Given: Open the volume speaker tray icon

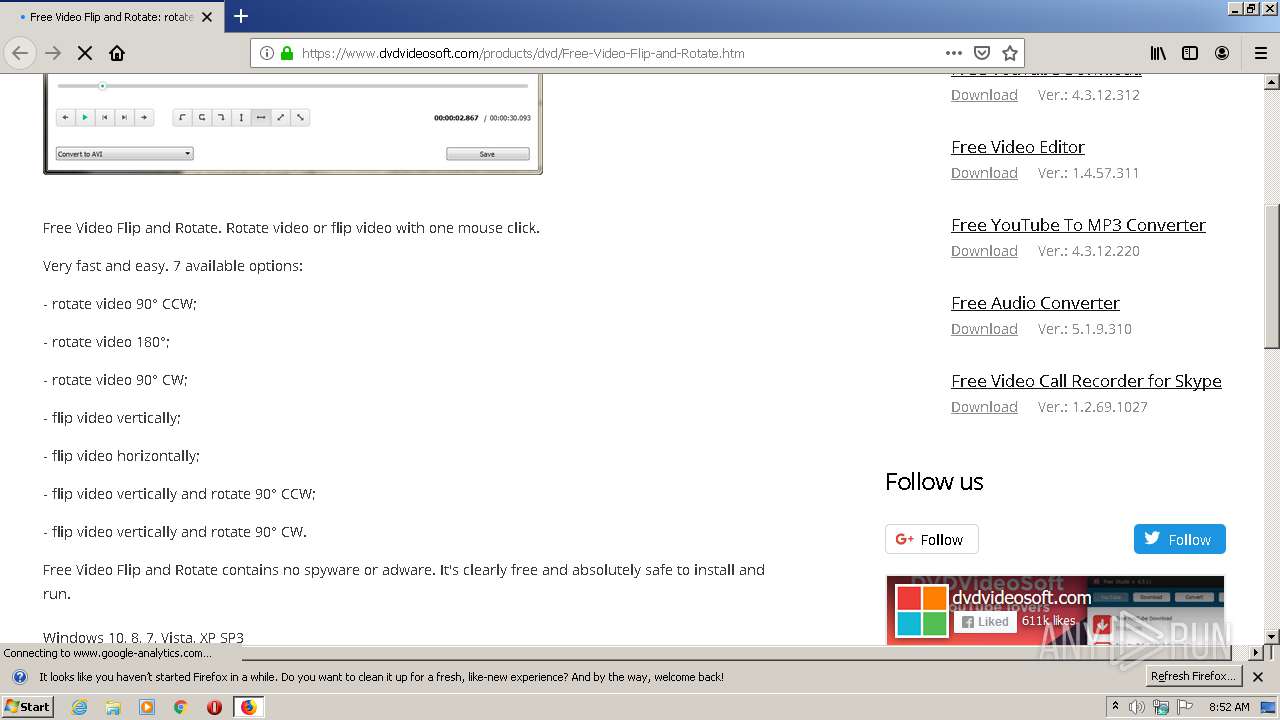Looking at the screenshot, I should pos(1137,707).
